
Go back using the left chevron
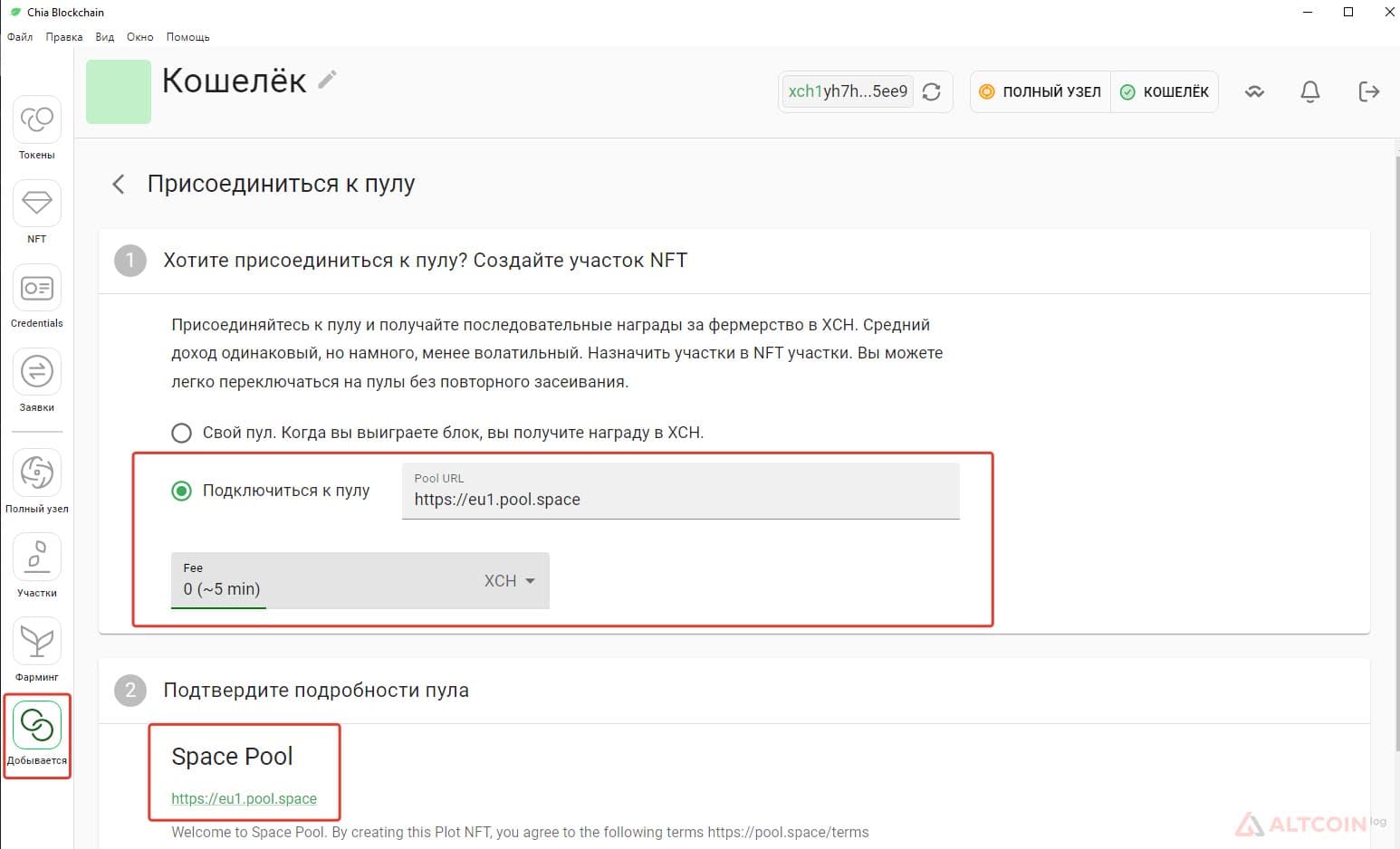click(x=118, y=185)
